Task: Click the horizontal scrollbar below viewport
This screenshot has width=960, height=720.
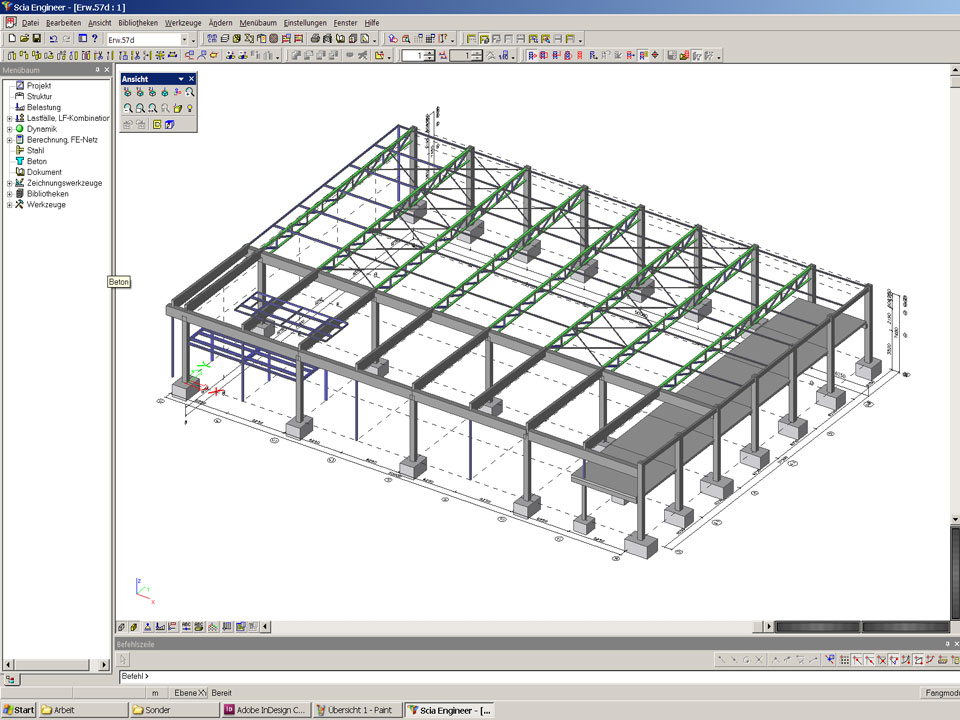Action: point(520,627)
